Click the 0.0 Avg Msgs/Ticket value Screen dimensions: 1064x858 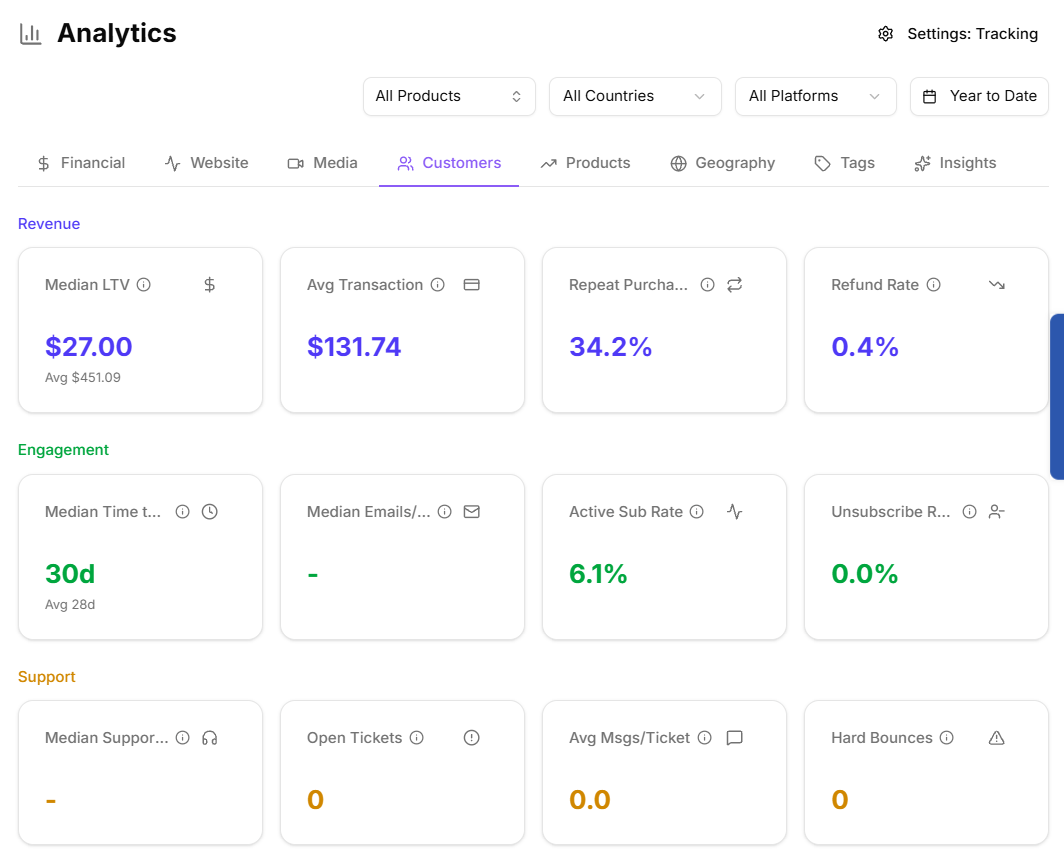(x=590, y=800)
